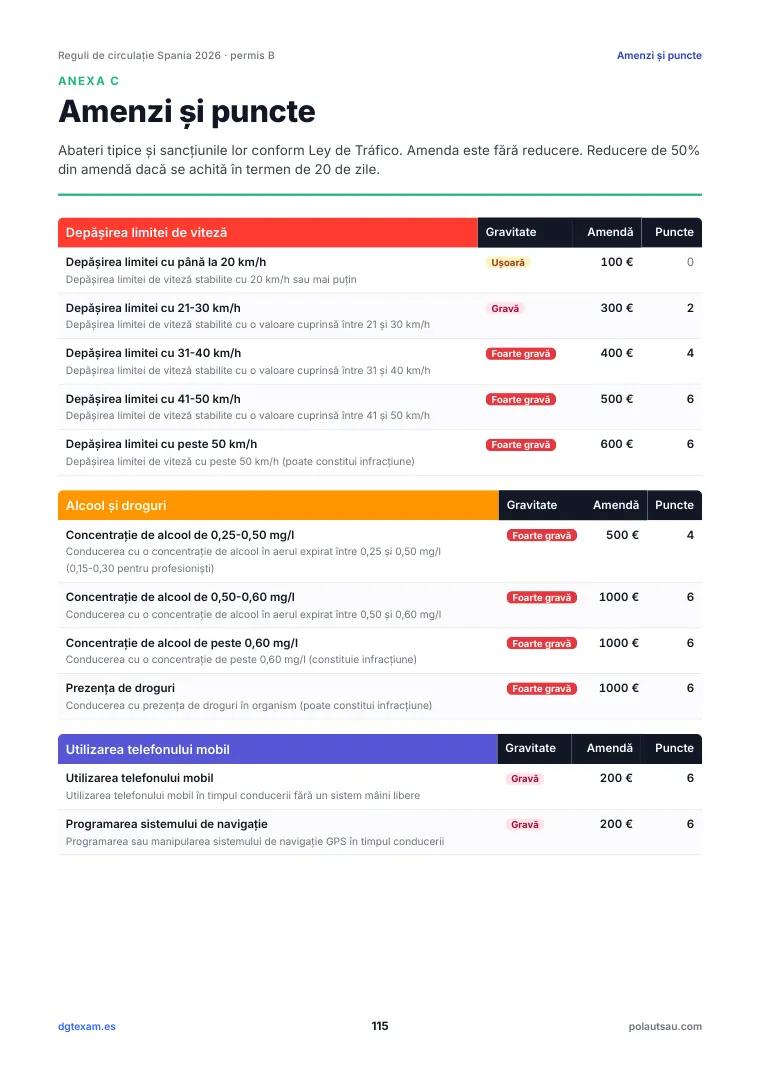Select the 'Alcool și droguri' section header
Viewport: 760px width, 1075px height.
(x=278, y=505)
